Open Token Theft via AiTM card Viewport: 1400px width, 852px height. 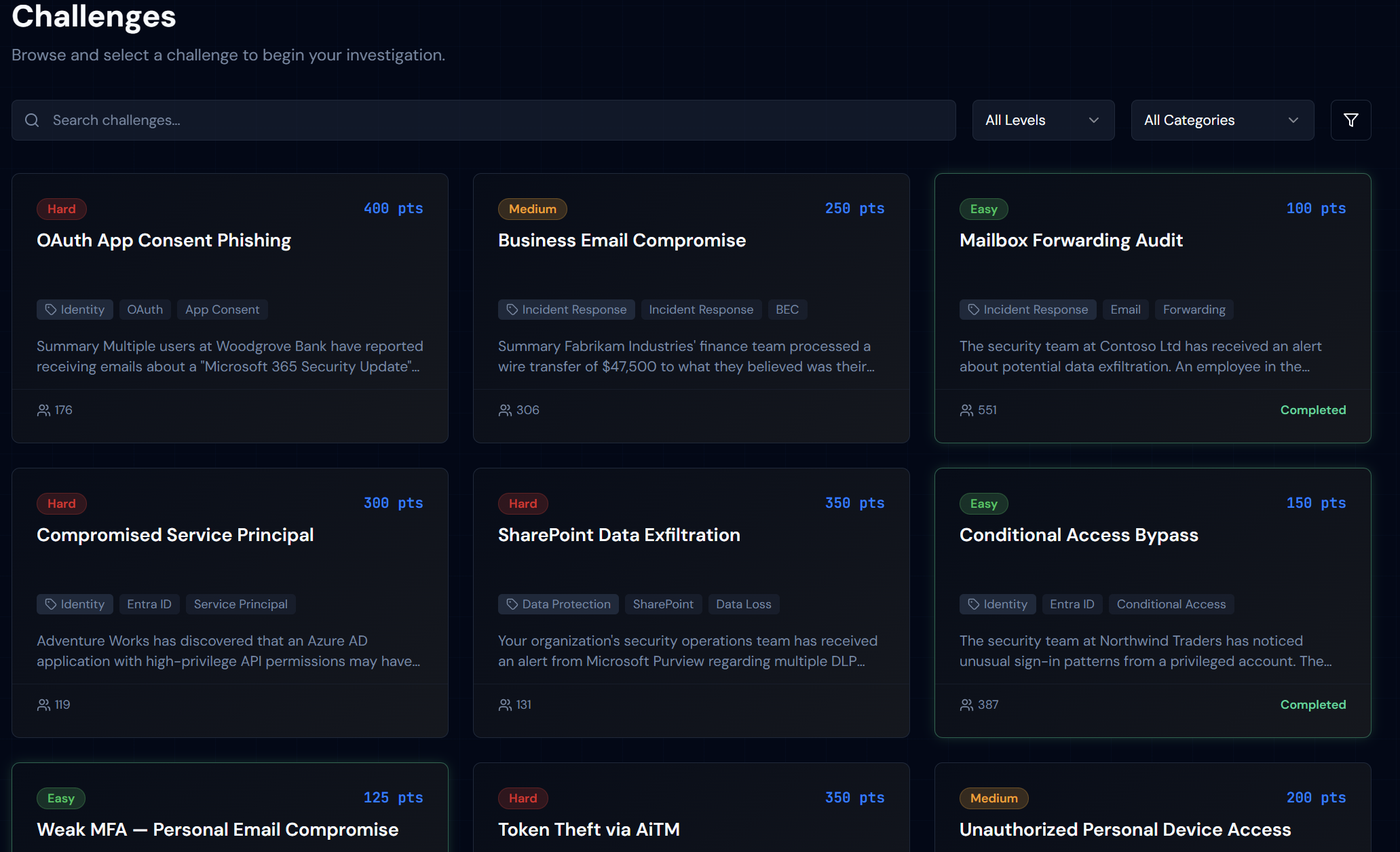(x=588, y=829)
